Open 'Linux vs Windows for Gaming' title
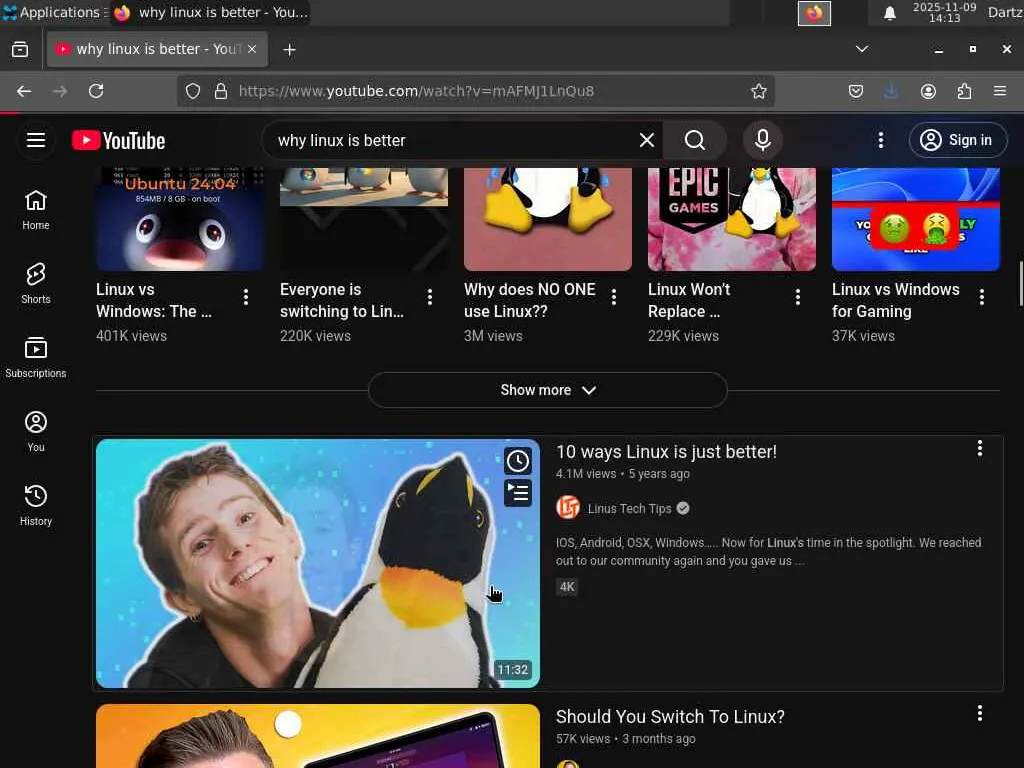Viewport: 1024px width, 768px height. coord(895,300)
